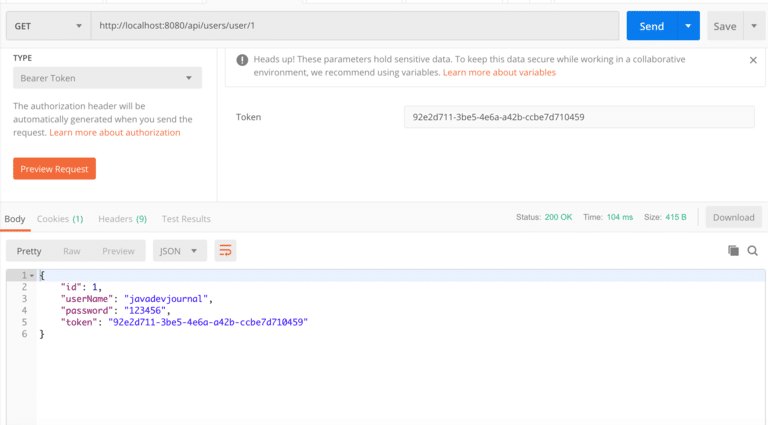Image resolution: width=768 pixels, height=425 pixels.
Task: Select the Preview view mode
Action: coord(118,251)
